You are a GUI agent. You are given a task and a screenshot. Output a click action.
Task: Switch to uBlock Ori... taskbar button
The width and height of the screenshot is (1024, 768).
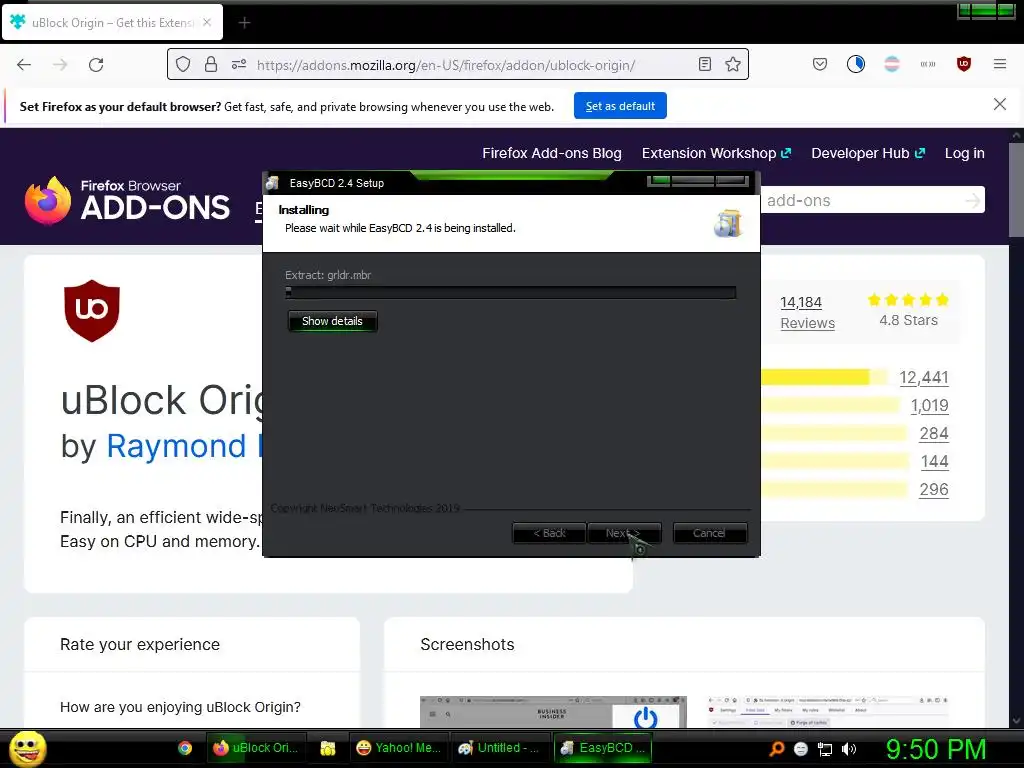pos(256,748)
